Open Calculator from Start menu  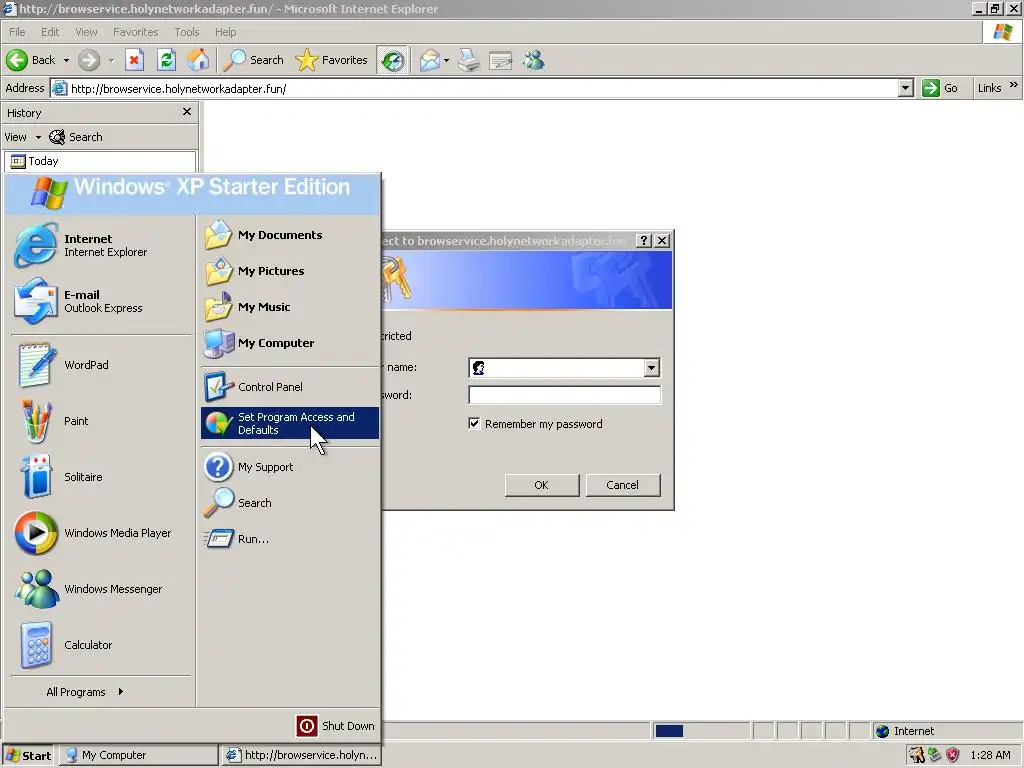[x=99, y=645]
